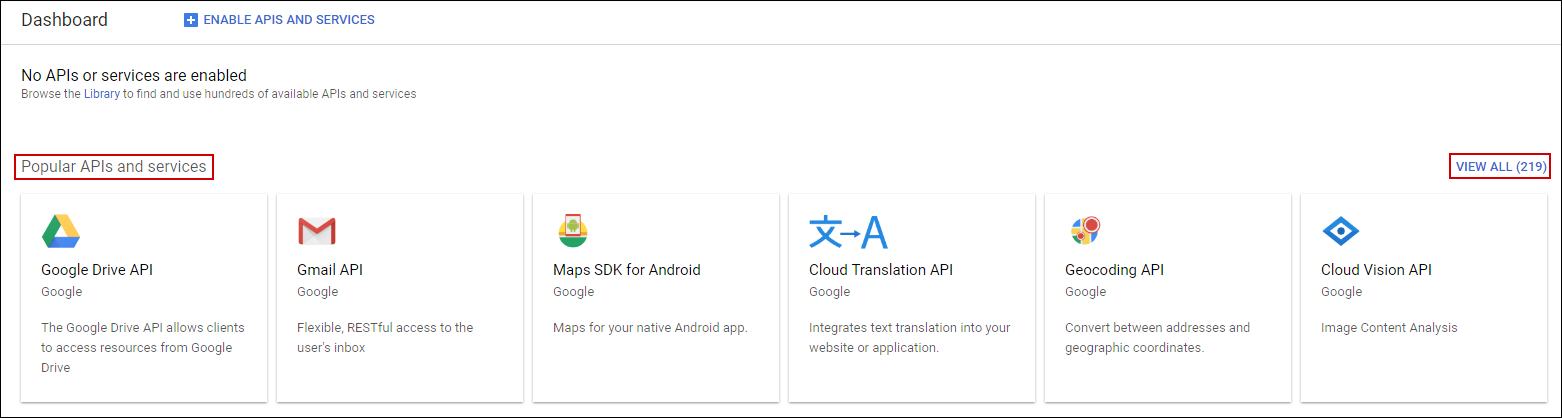The image size is (1562, 418).
Task: Select Cloud Translation API title
Action: (881, 270)
